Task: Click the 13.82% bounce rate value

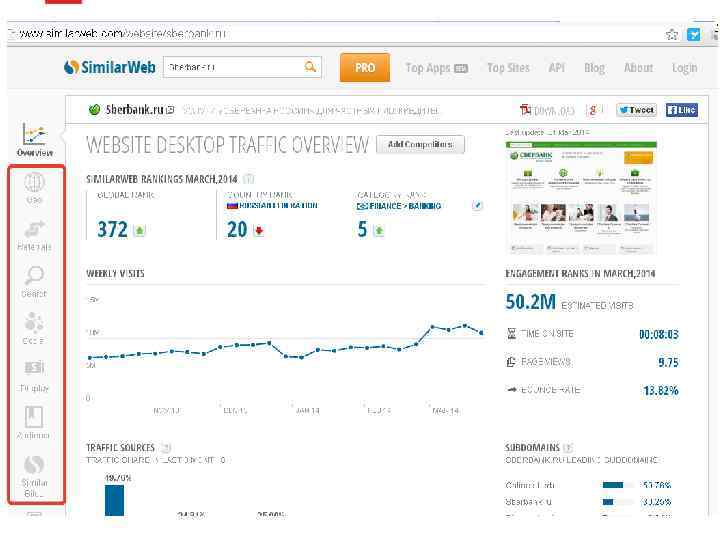Action: coord(661,391)
